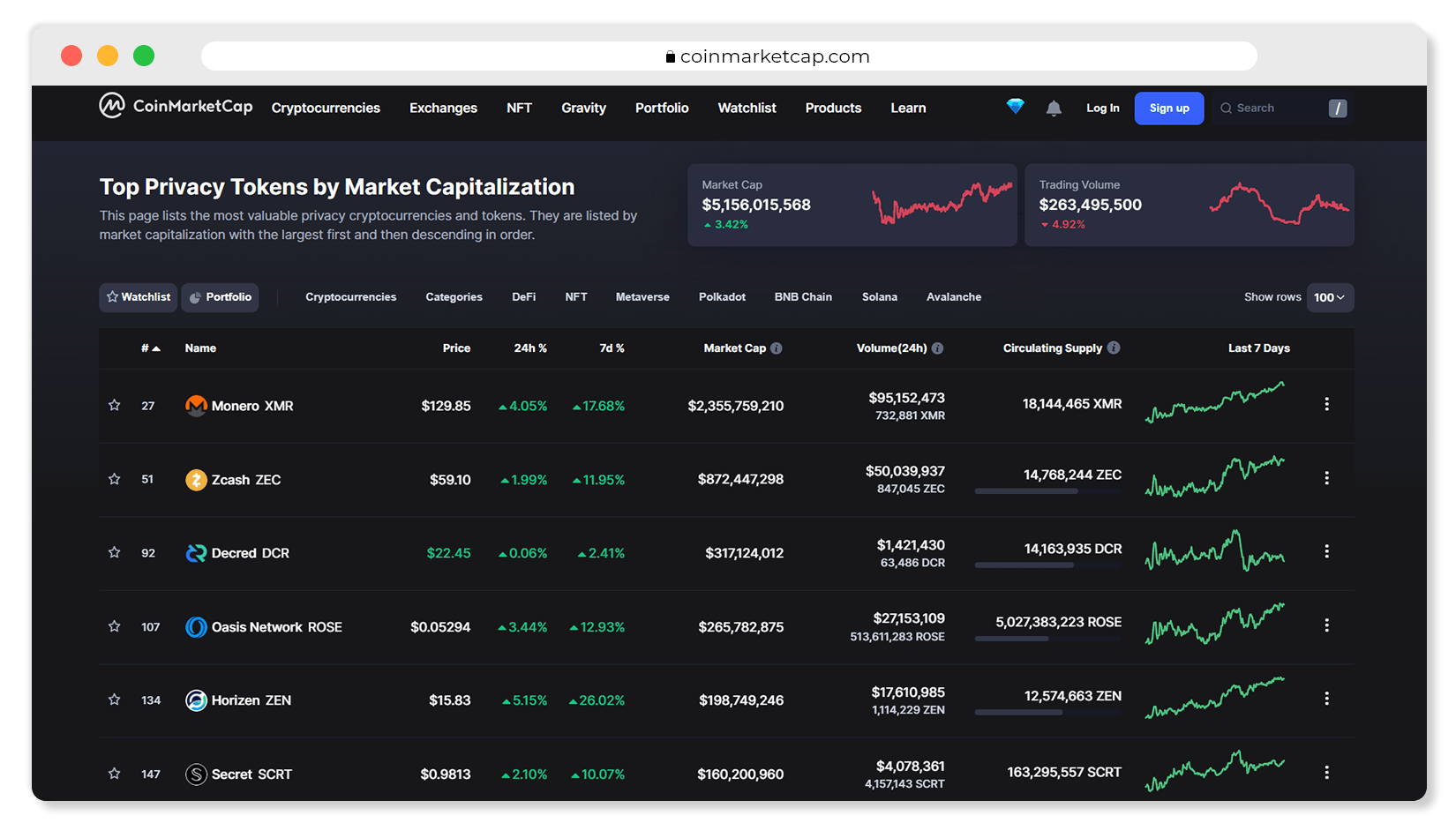This screenshot has height=838, width=1456.
Task: Click the Decred coin logo
Action: (196, 553)
